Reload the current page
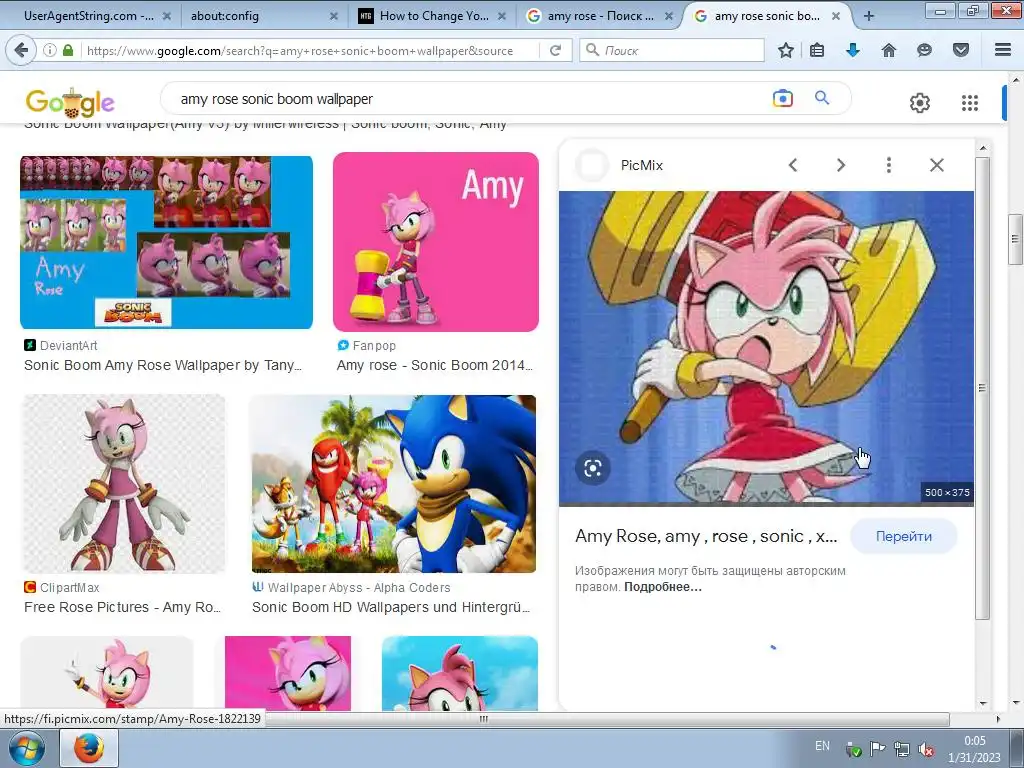Image resolution: width=1024 pixels, height=768 pixels. point(556,50)
